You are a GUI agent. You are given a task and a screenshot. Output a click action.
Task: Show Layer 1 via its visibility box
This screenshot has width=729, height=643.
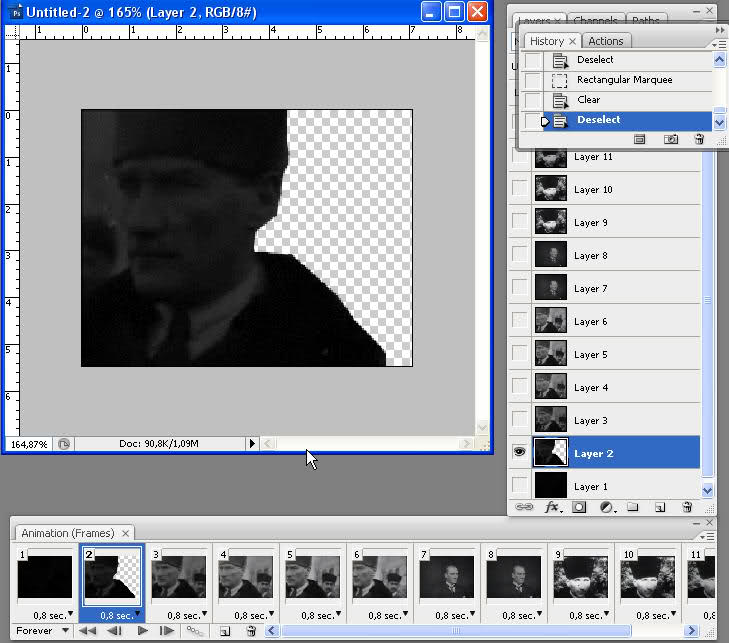(519, 486)
